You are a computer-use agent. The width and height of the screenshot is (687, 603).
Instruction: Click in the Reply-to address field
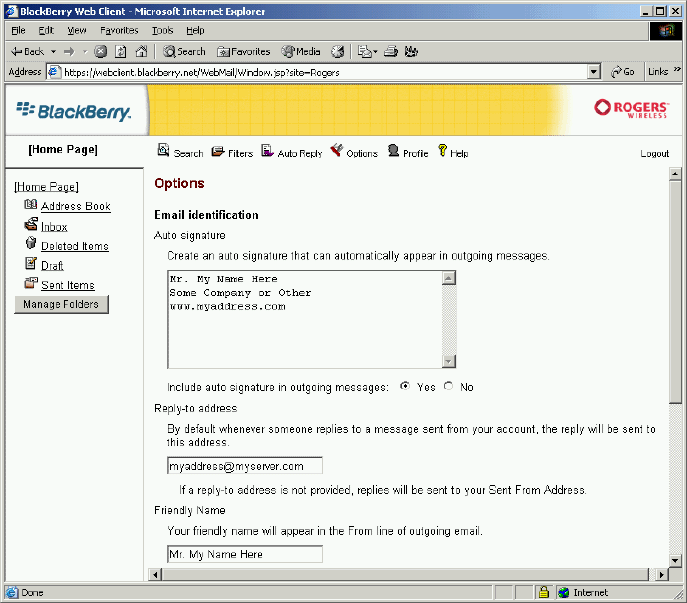(x=244, y=466)
